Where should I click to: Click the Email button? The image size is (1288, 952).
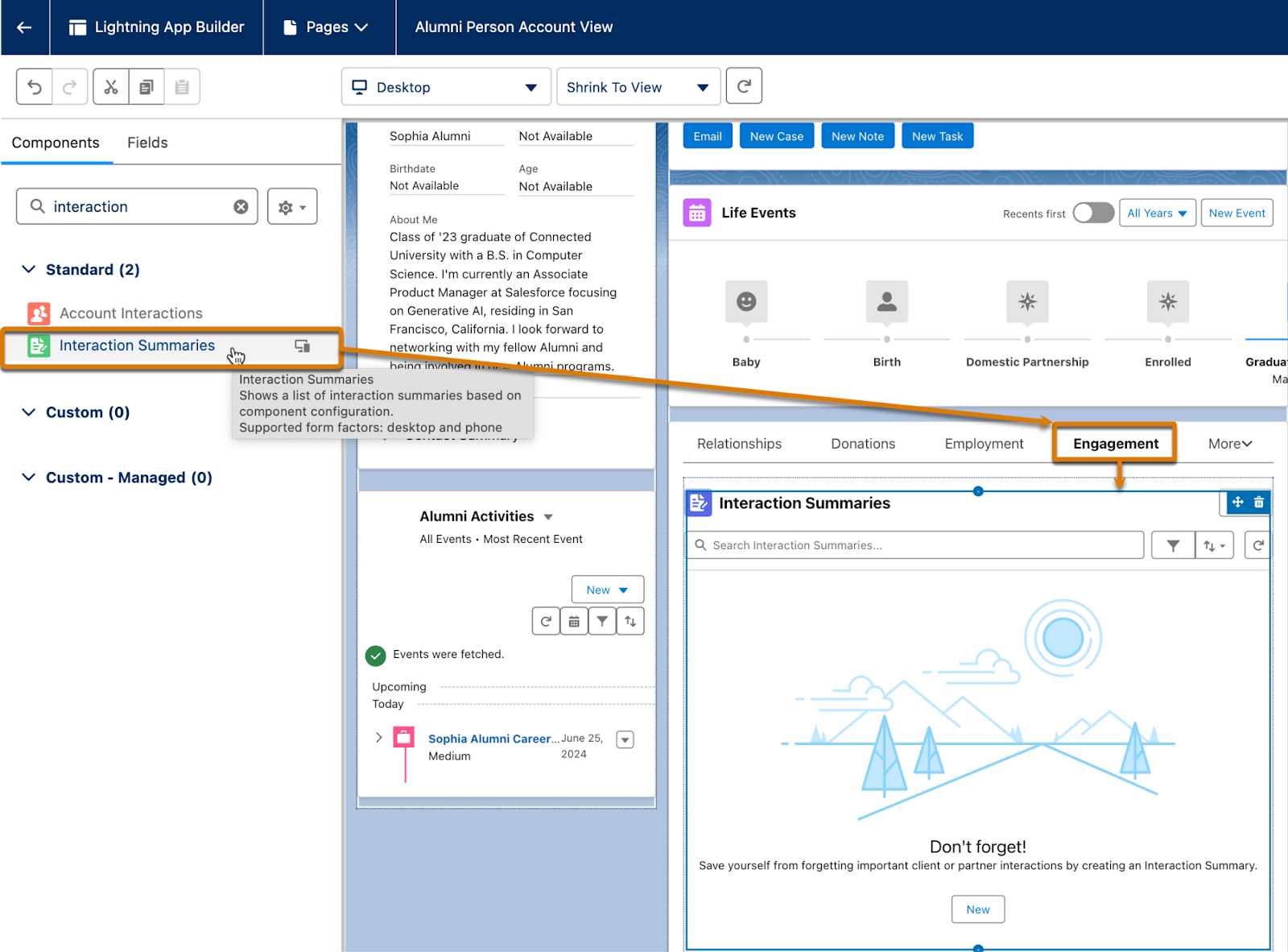click(x=708, y=136)
